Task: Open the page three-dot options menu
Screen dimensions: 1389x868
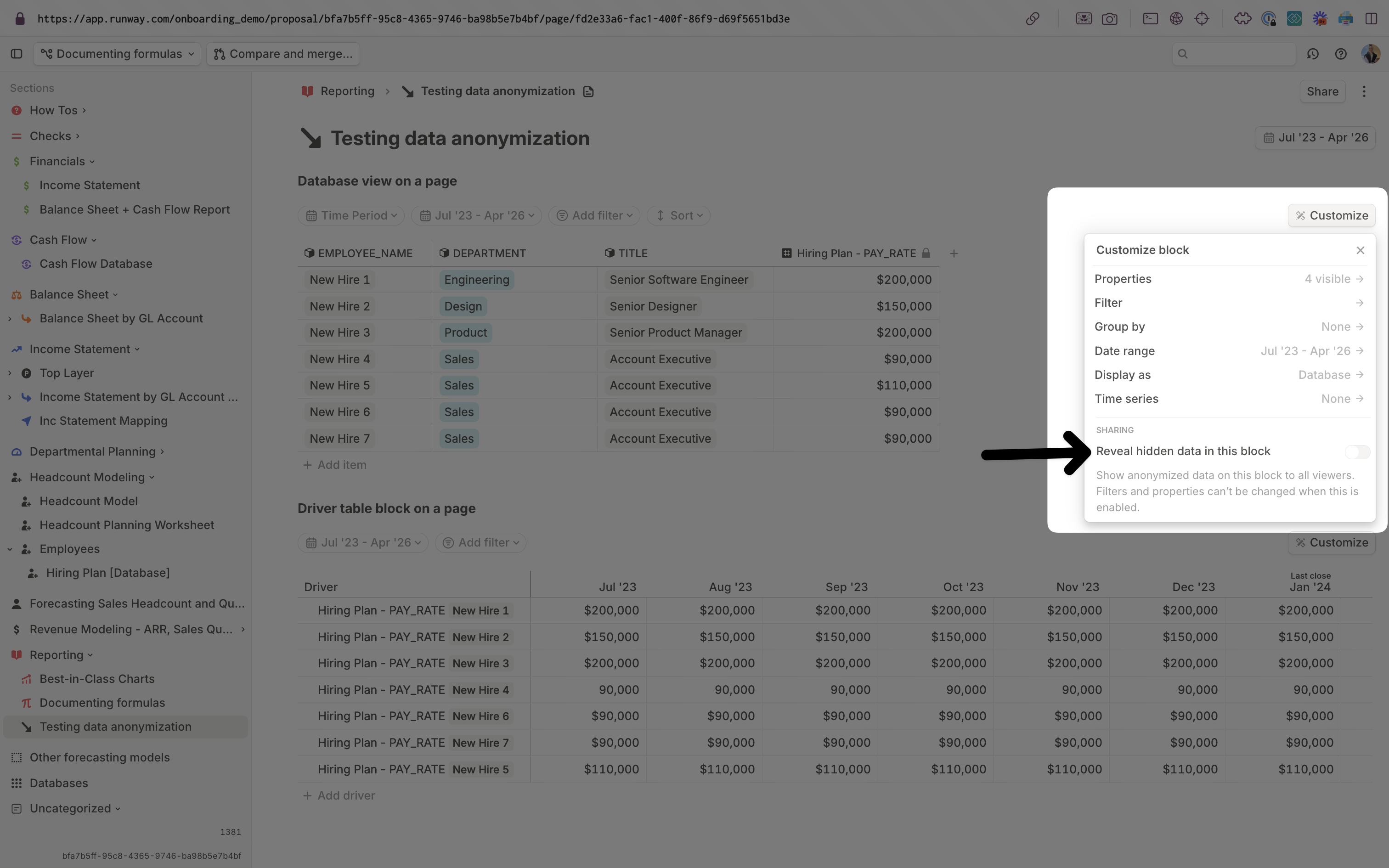Action: 1364,91
